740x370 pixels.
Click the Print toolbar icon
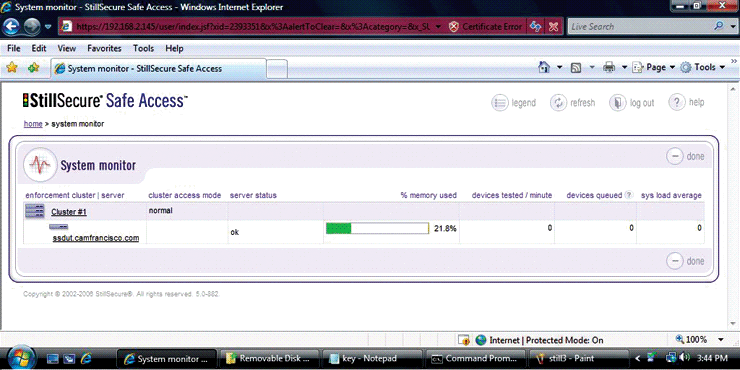click(x=609, y=68)
